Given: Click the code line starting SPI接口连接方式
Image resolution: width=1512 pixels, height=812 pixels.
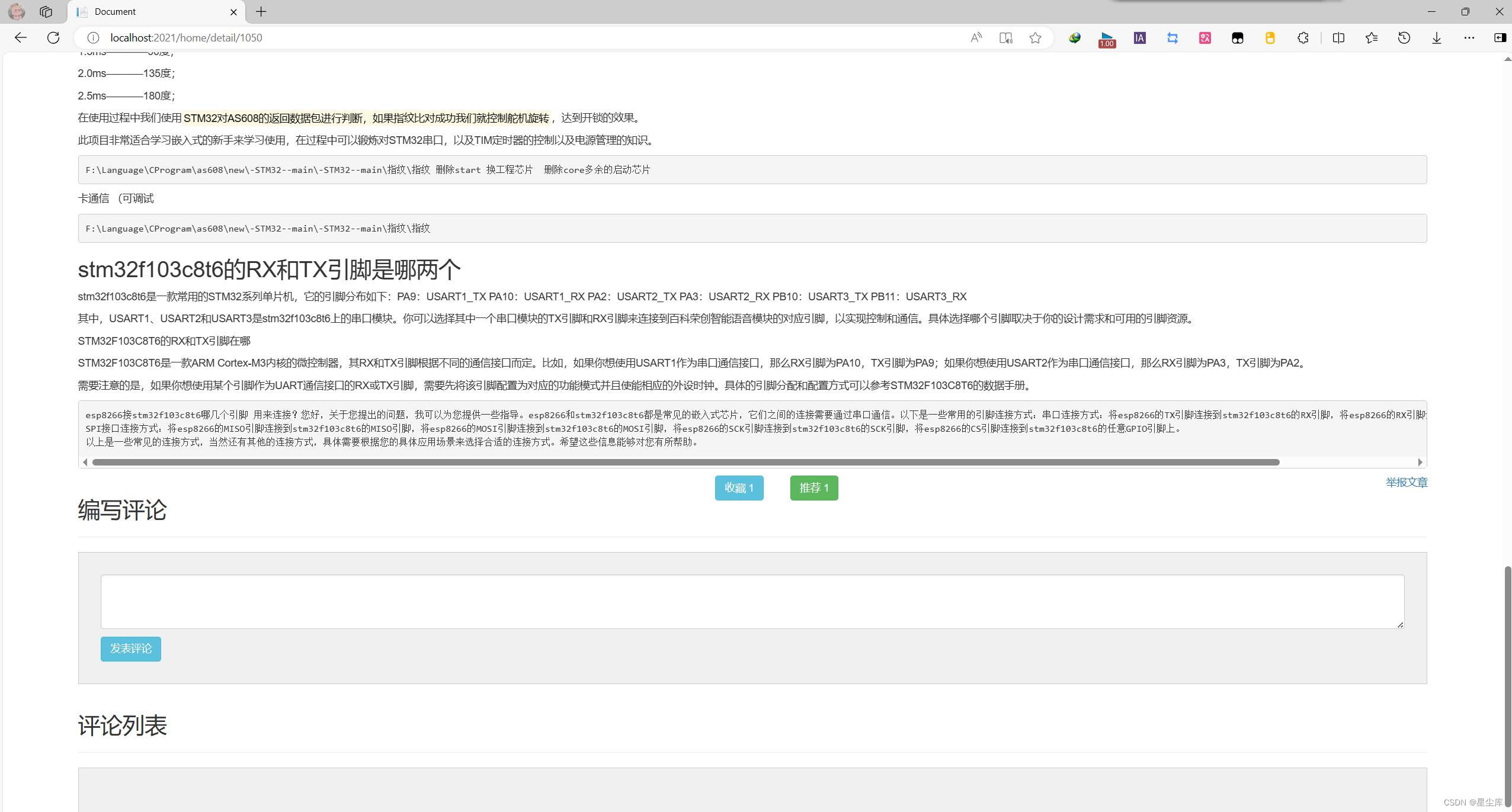Looking at the screenshot, I should click(634, 429).
